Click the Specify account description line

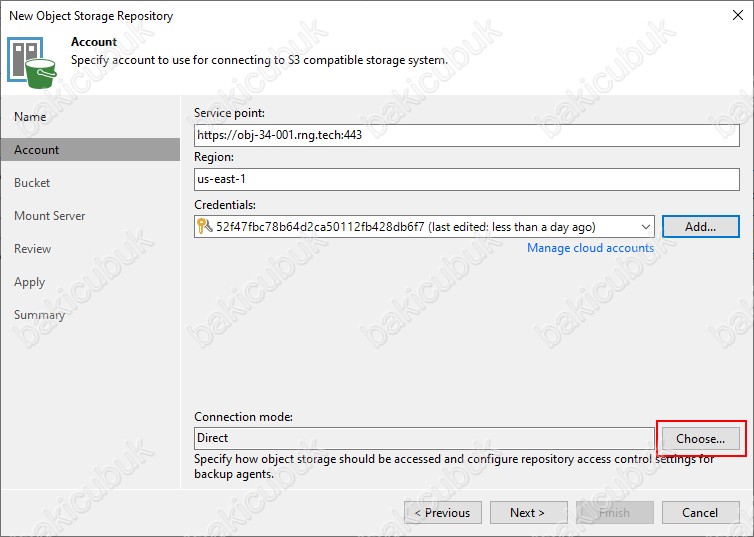pyautogui.click(x=260, y=61)
